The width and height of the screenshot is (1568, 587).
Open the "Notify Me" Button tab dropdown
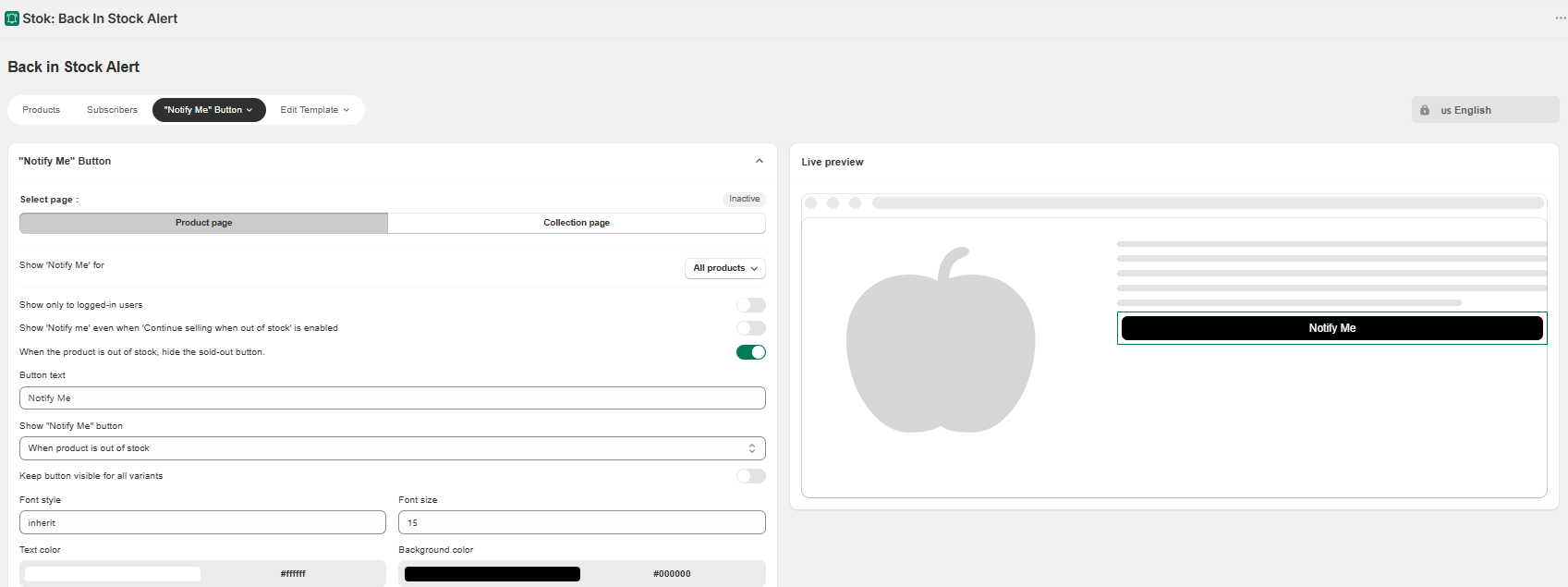coord(209,110)
